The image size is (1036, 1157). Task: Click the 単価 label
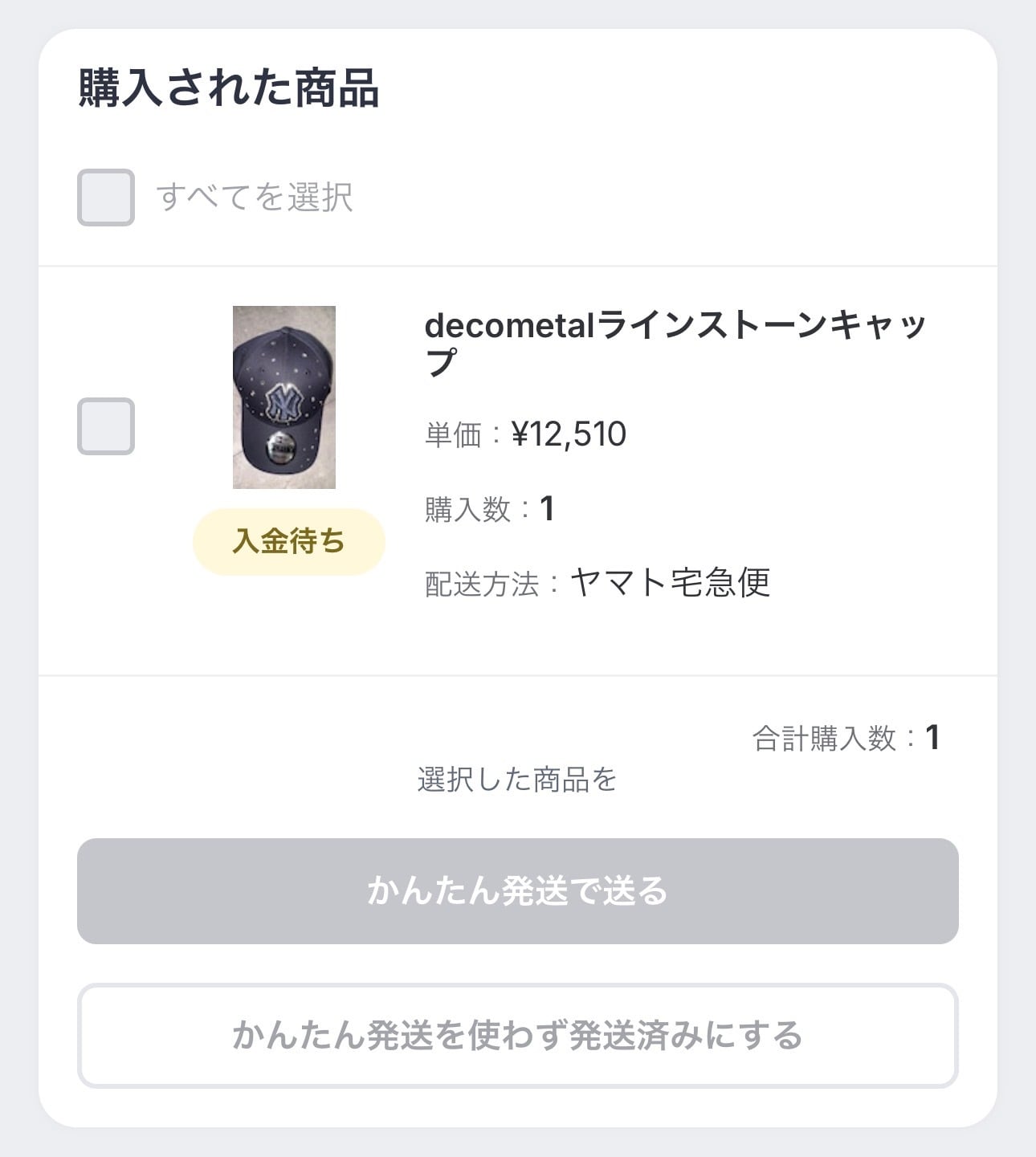click(x=453, y=435)
